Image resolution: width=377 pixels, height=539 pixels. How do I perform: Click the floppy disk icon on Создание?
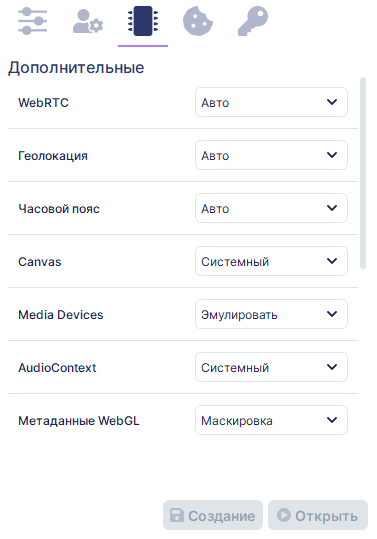[x=177, y=515]
